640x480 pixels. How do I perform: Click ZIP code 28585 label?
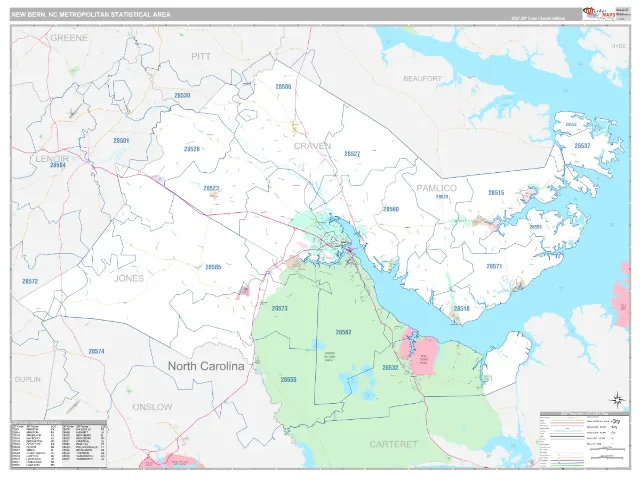(213, 267)
